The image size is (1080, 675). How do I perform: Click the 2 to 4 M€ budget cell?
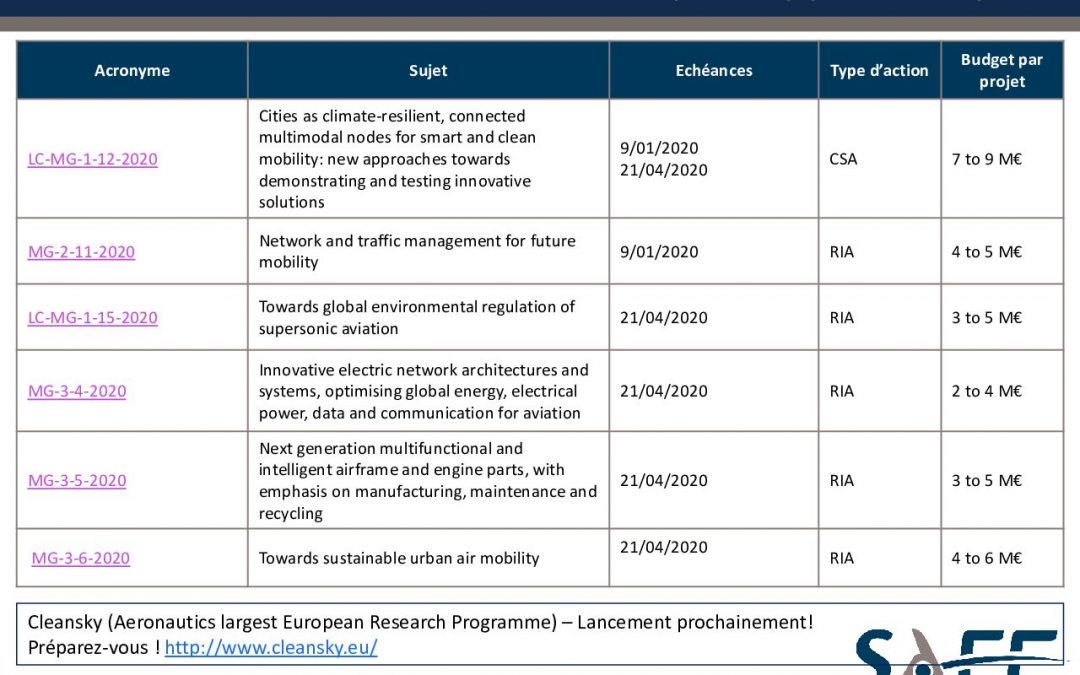pyautogui.click(x=986, y=391)
